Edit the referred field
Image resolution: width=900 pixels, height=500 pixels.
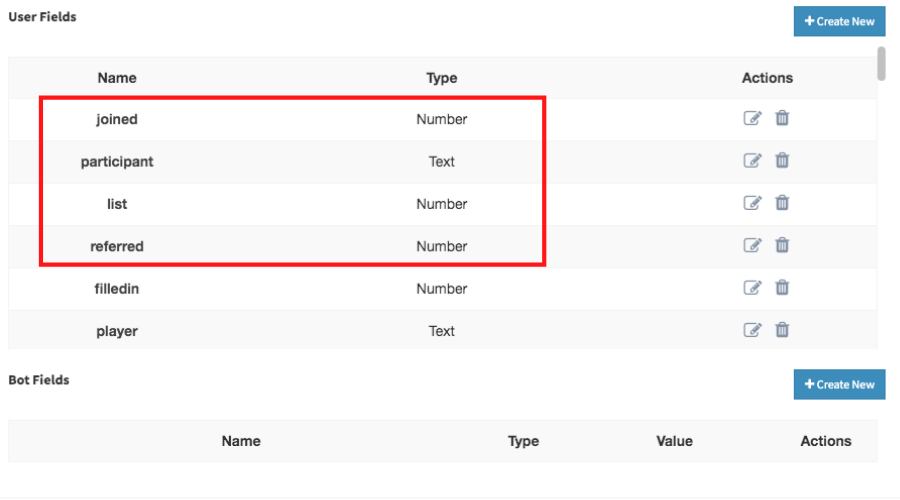[x=752, y=246]
